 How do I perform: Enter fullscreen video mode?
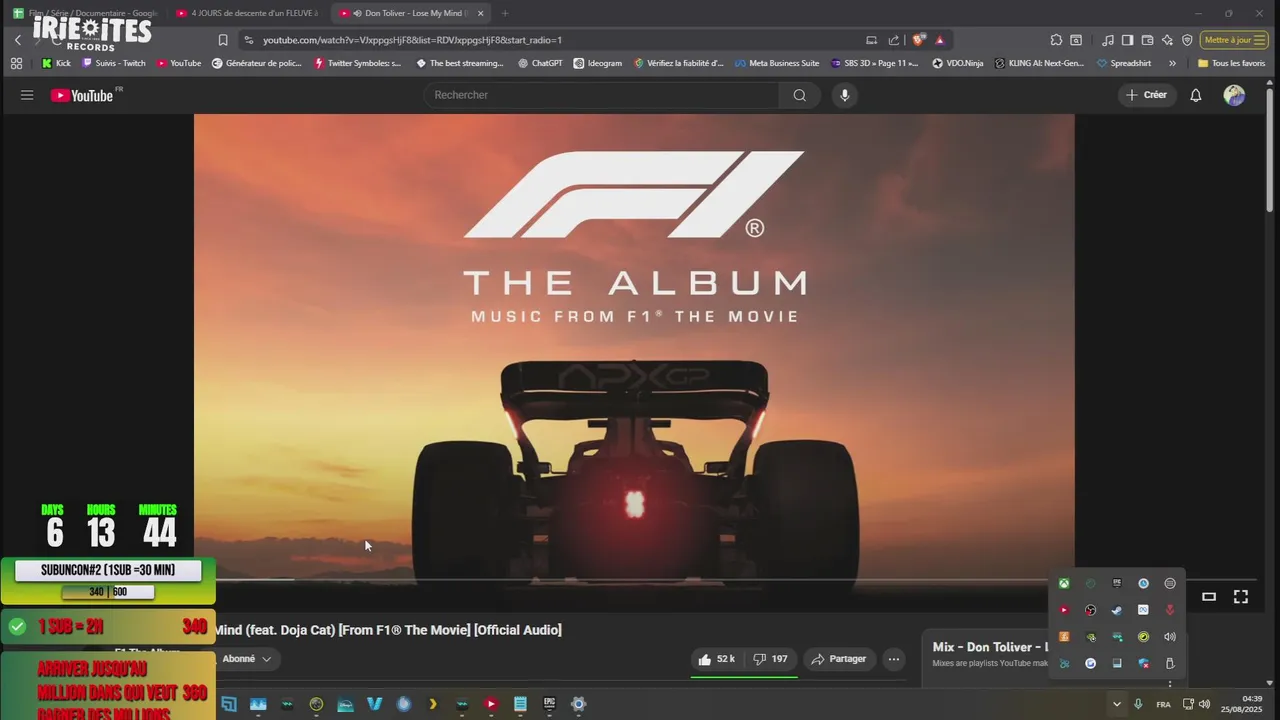pyautogui.click(x=1241, y=596)
